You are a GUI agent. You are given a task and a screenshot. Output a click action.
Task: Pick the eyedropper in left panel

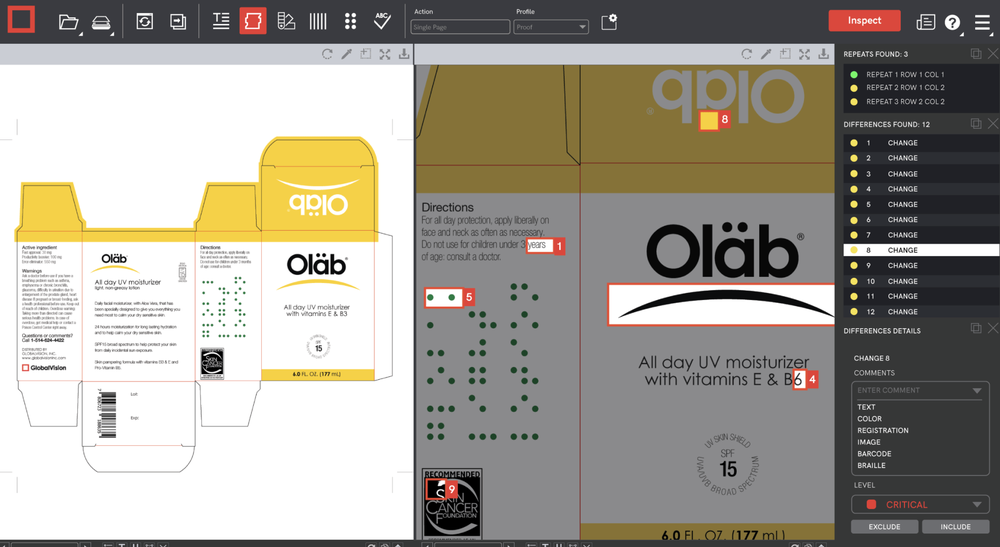pyautogui.click(x=346, y=54)
